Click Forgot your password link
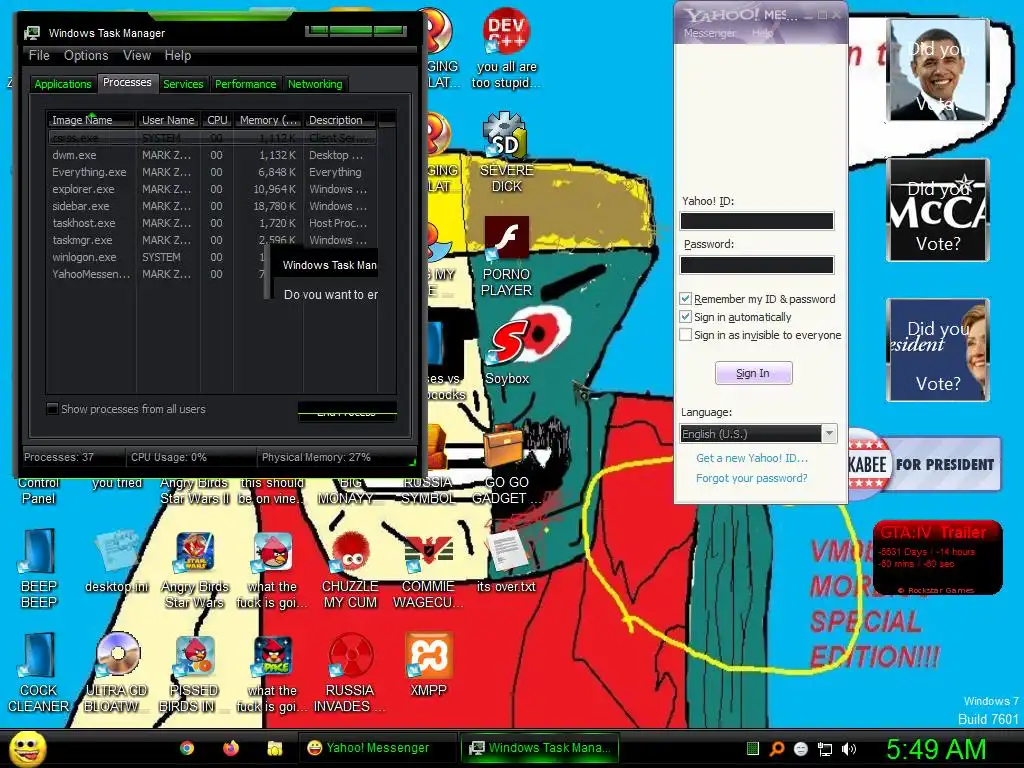Screen dimensions: 1024x768 click(x=752, y=478)
